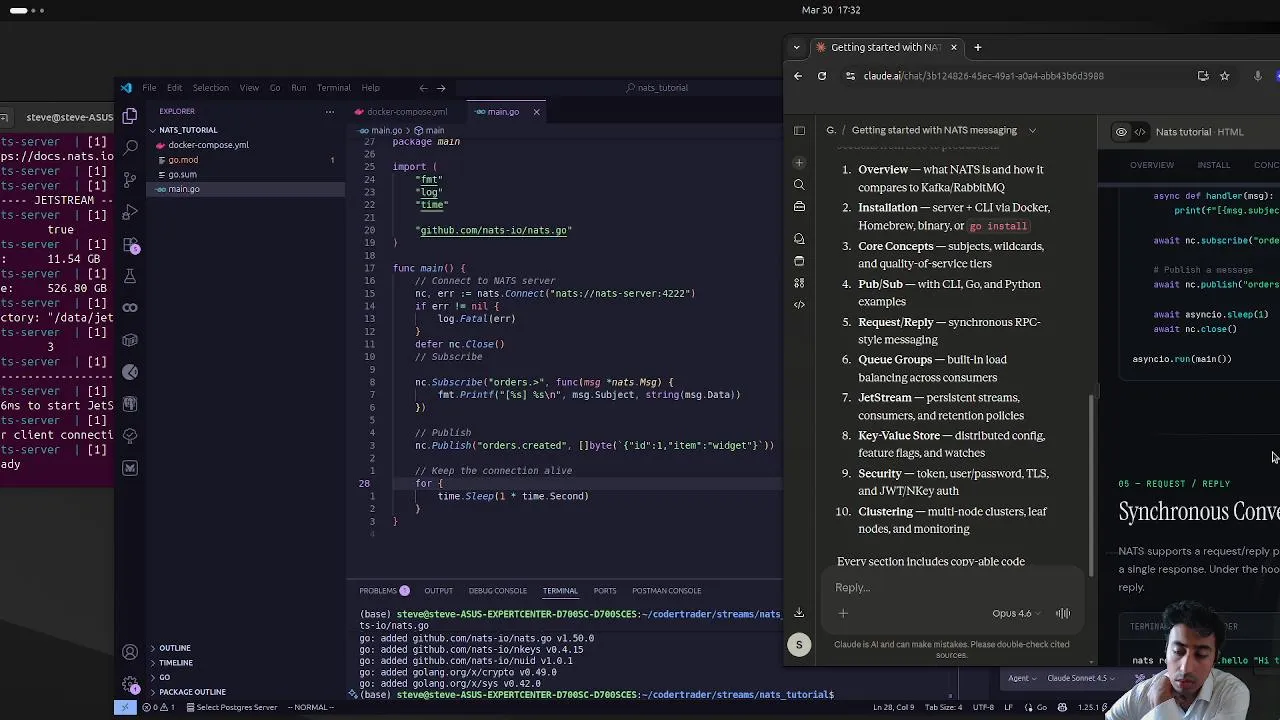Click Ln 28, Col 9 status bar item

896,708
